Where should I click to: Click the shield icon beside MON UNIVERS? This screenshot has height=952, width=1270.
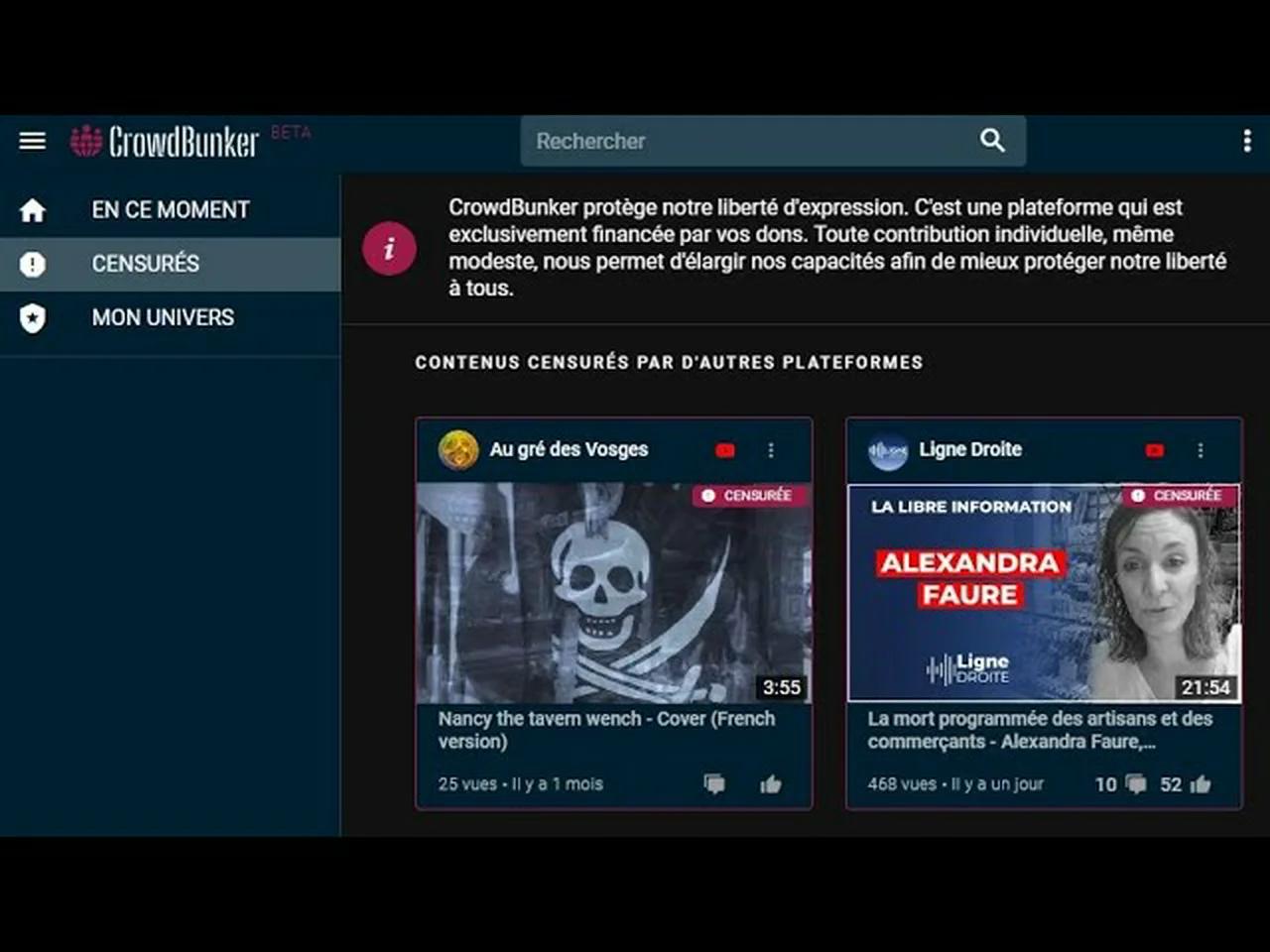33,317
